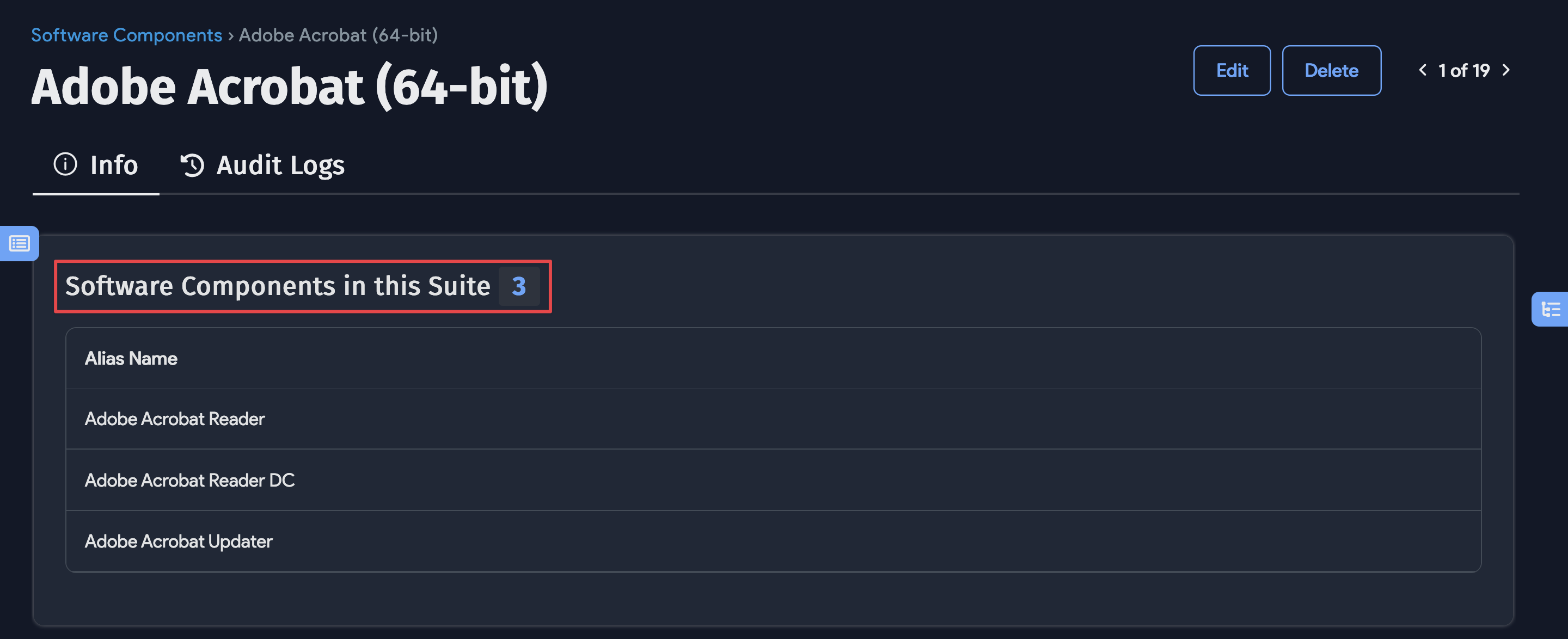Click the Edit button

[x=1232, y=70]
